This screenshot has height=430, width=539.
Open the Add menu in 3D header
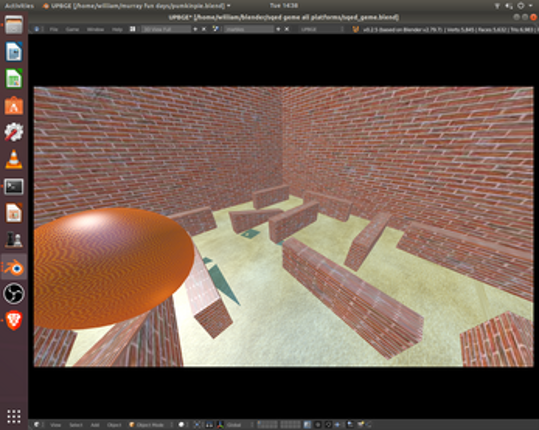[95, 425]
